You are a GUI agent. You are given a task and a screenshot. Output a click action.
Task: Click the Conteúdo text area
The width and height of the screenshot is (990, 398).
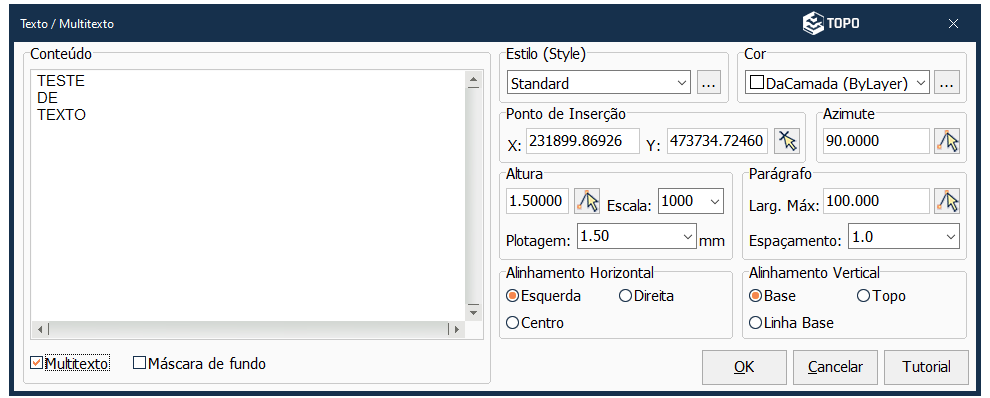[x=248, y=196]
